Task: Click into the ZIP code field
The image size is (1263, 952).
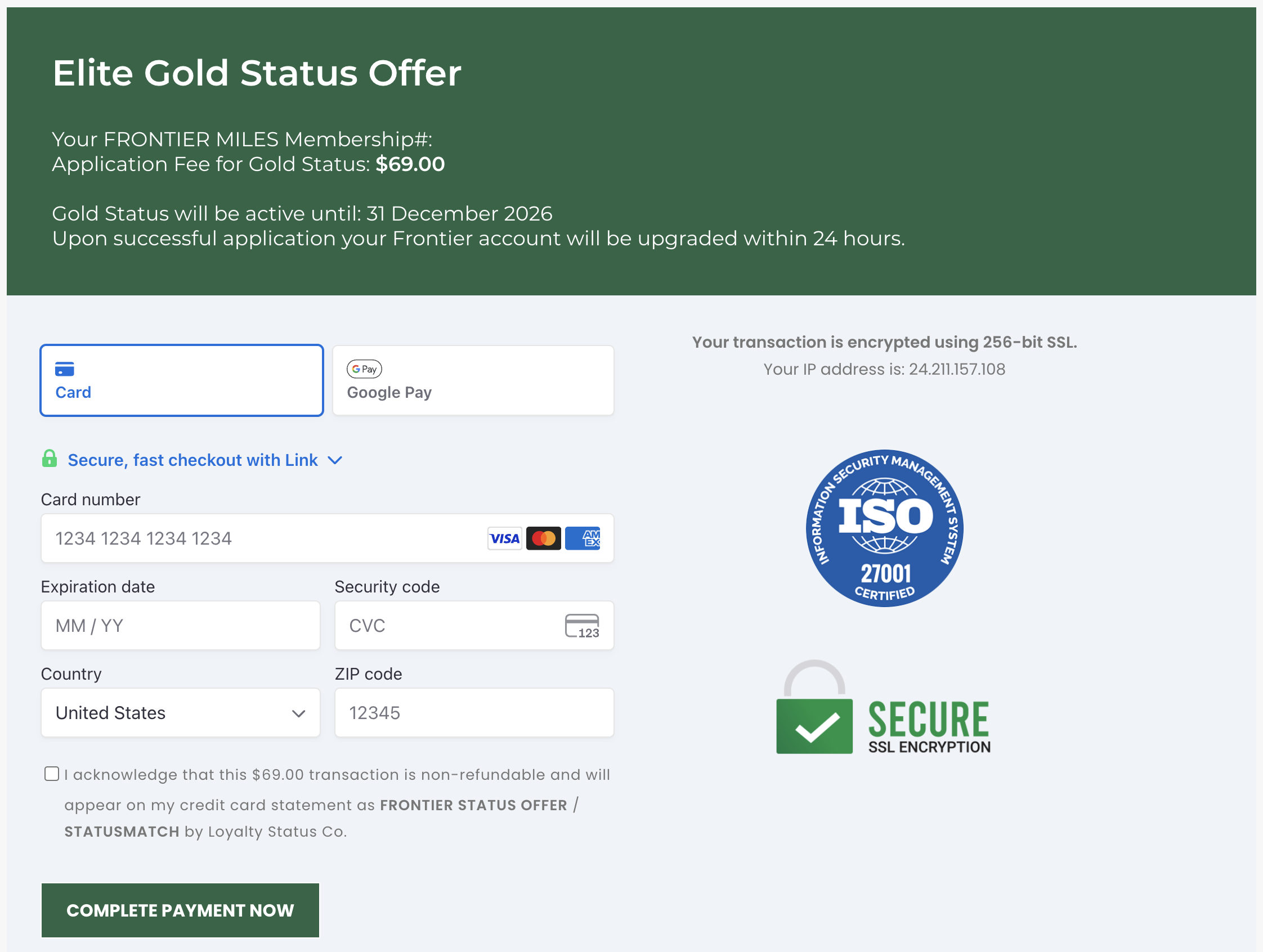Action: 474,713
